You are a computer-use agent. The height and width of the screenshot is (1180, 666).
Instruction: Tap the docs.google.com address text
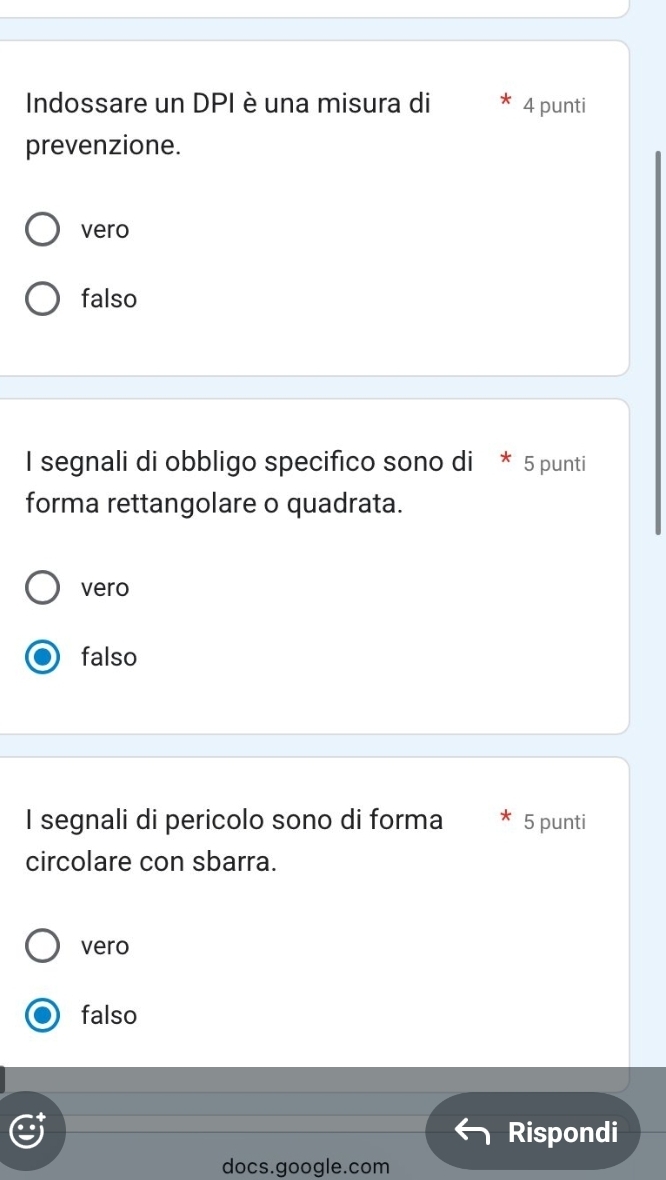coord(306,1166)
